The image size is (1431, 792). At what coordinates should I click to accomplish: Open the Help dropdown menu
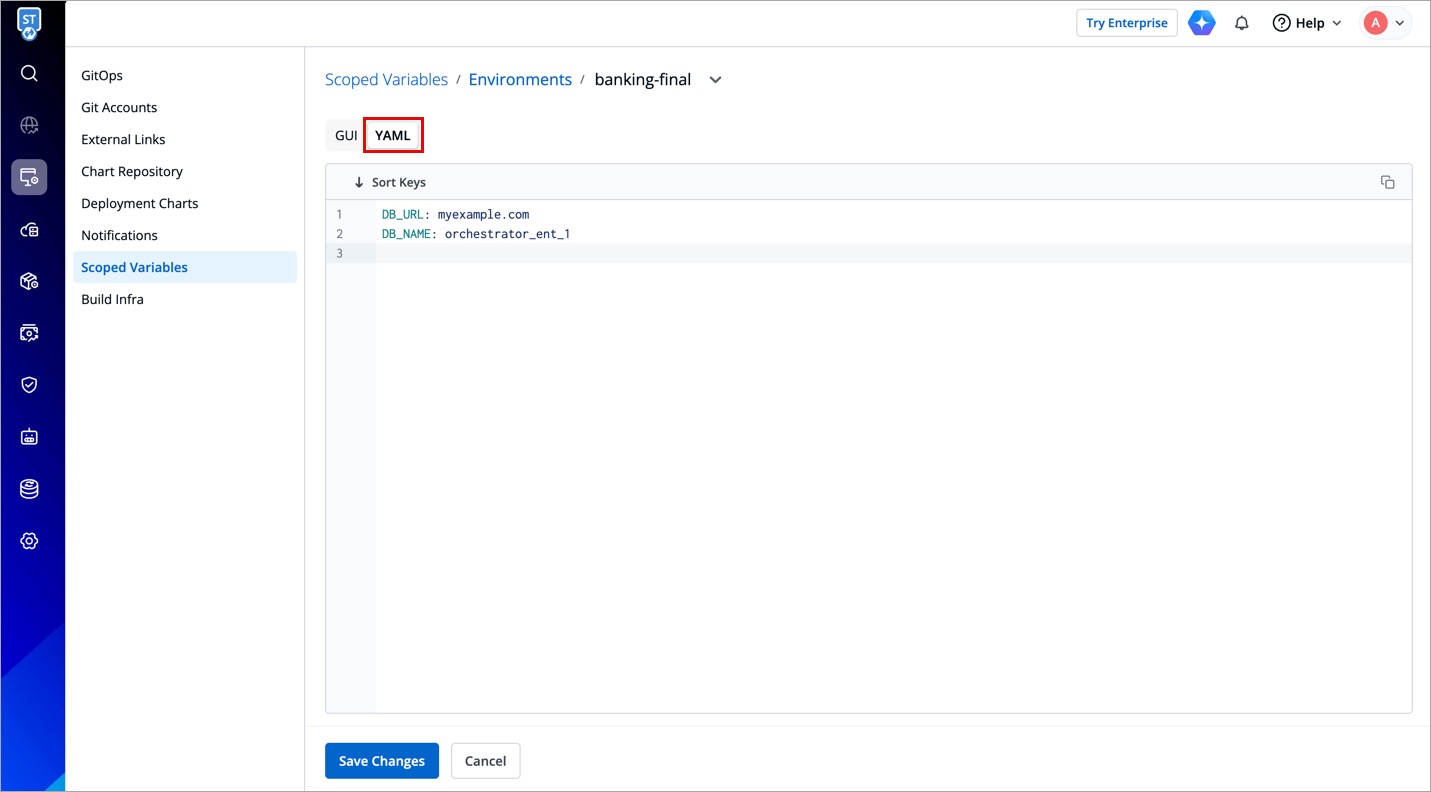click(x=1306, y=23)
